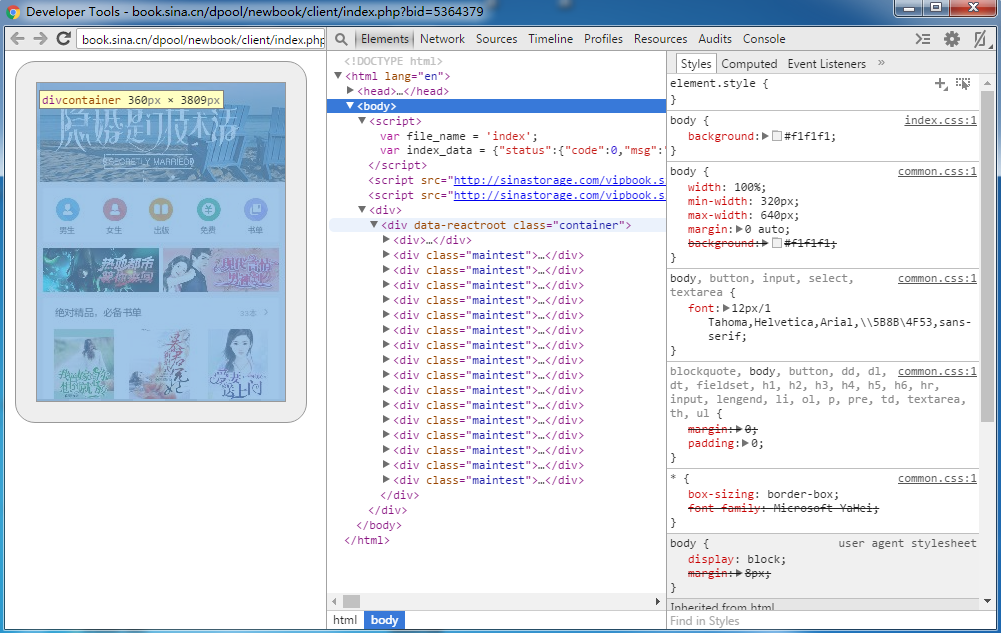
Task: Click struck-through #f1f1f1 swatch in common.css
Action: point(777,243)
